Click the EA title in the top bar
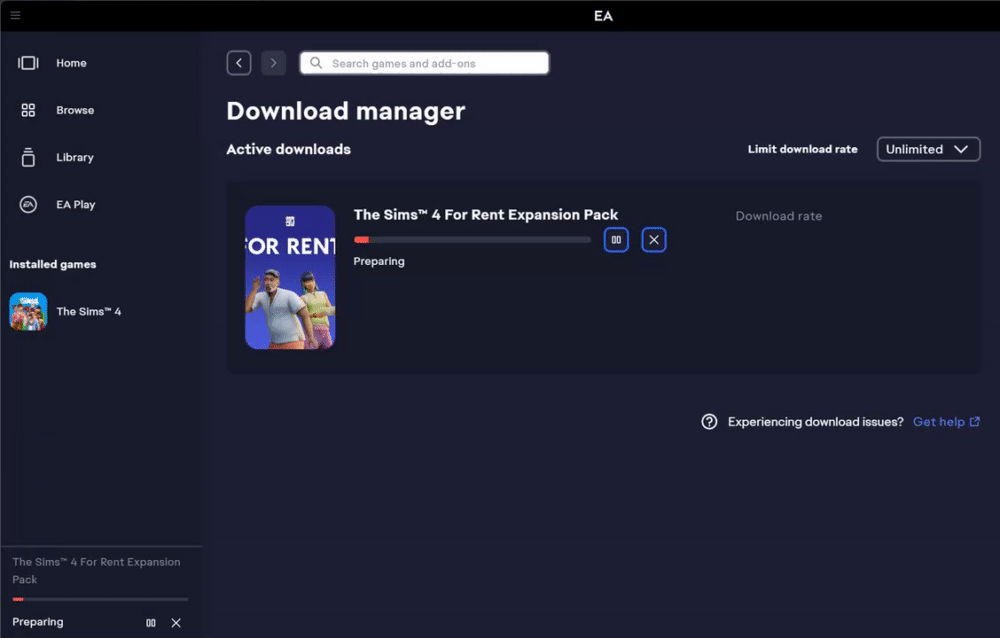 pyautogui.click(x=603, y=16)
